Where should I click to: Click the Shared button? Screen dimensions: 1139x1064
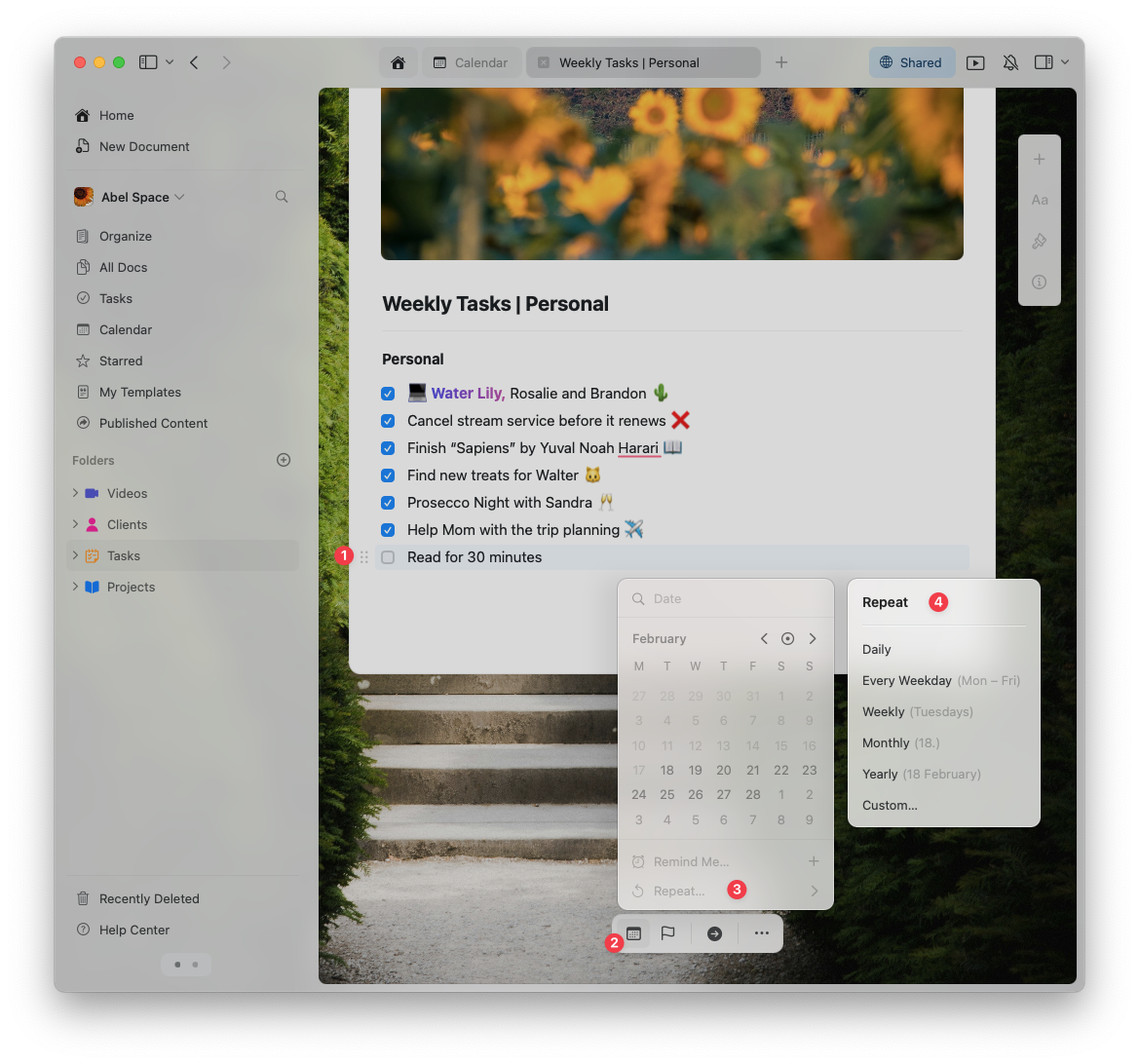click(x=911, y=61)
